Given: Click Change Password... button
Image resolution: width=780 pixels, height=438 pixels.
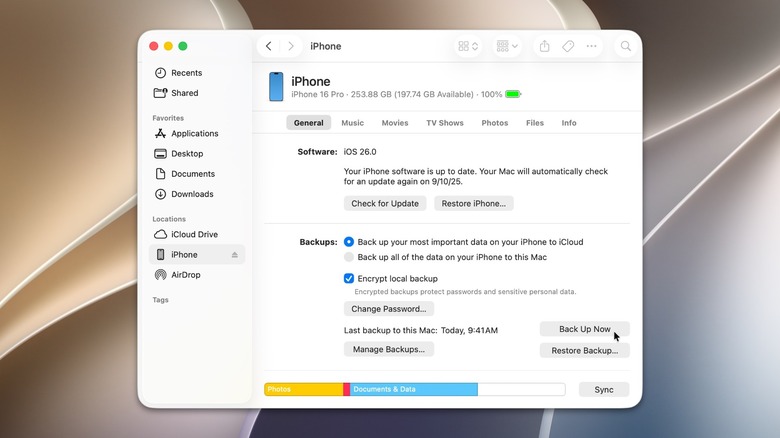Looking at the screenshot, I should (x=389, y=309).
